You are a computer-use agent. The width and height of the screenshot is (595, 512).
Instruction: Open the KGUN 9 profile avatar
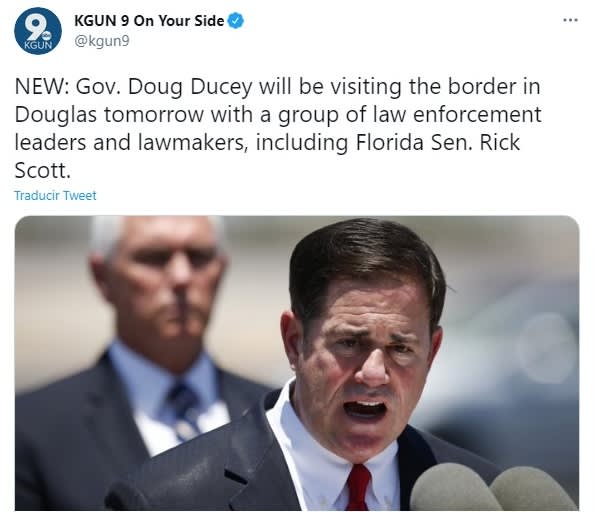38,31
